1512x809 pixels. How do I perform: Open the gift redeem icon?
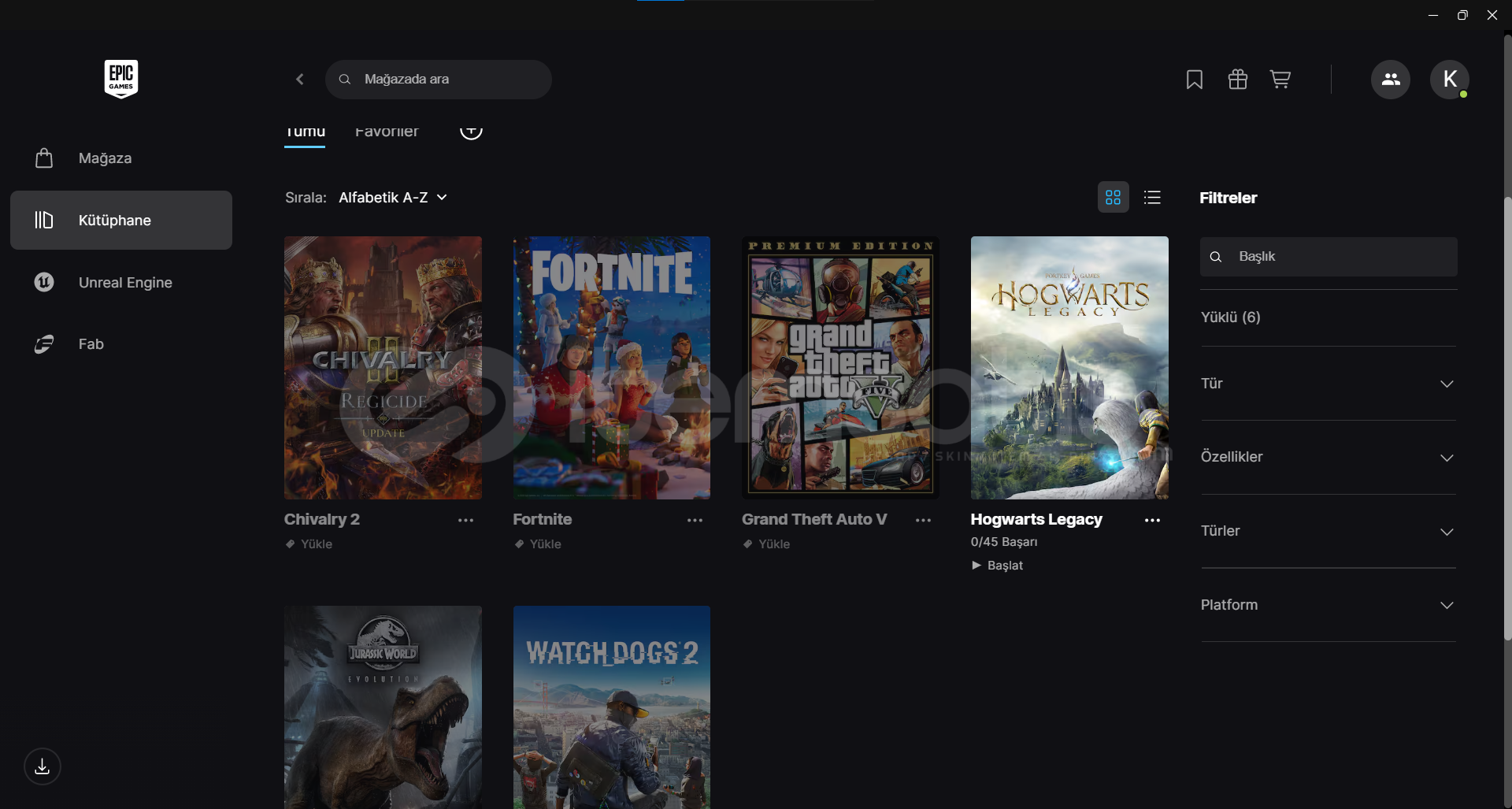(1237, 80)
